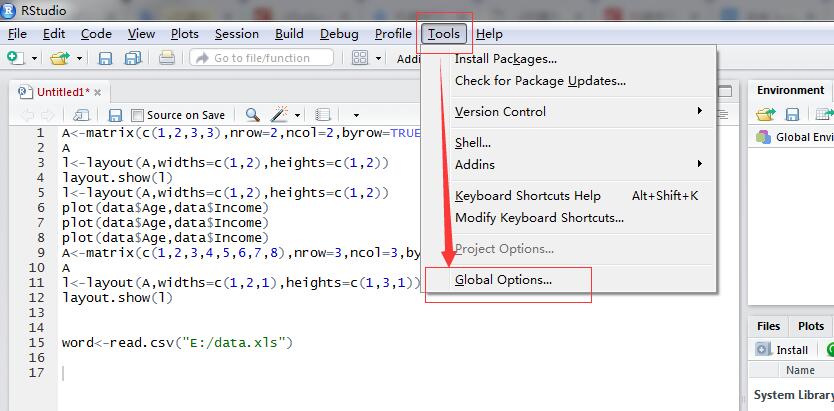Screen dimensions: 834x411
Task: Click the Name column header
Action: point(800,370)
